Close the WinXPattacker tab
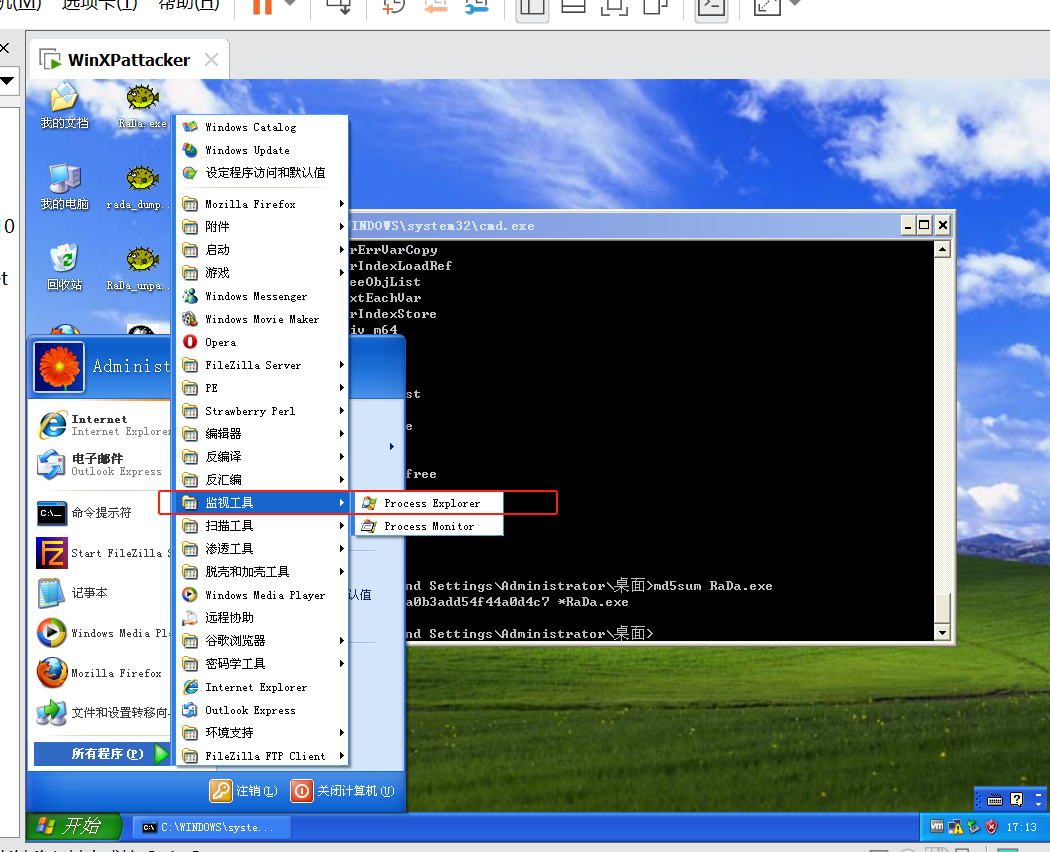This screenshot has height=852, width=1050. point(212,60)
